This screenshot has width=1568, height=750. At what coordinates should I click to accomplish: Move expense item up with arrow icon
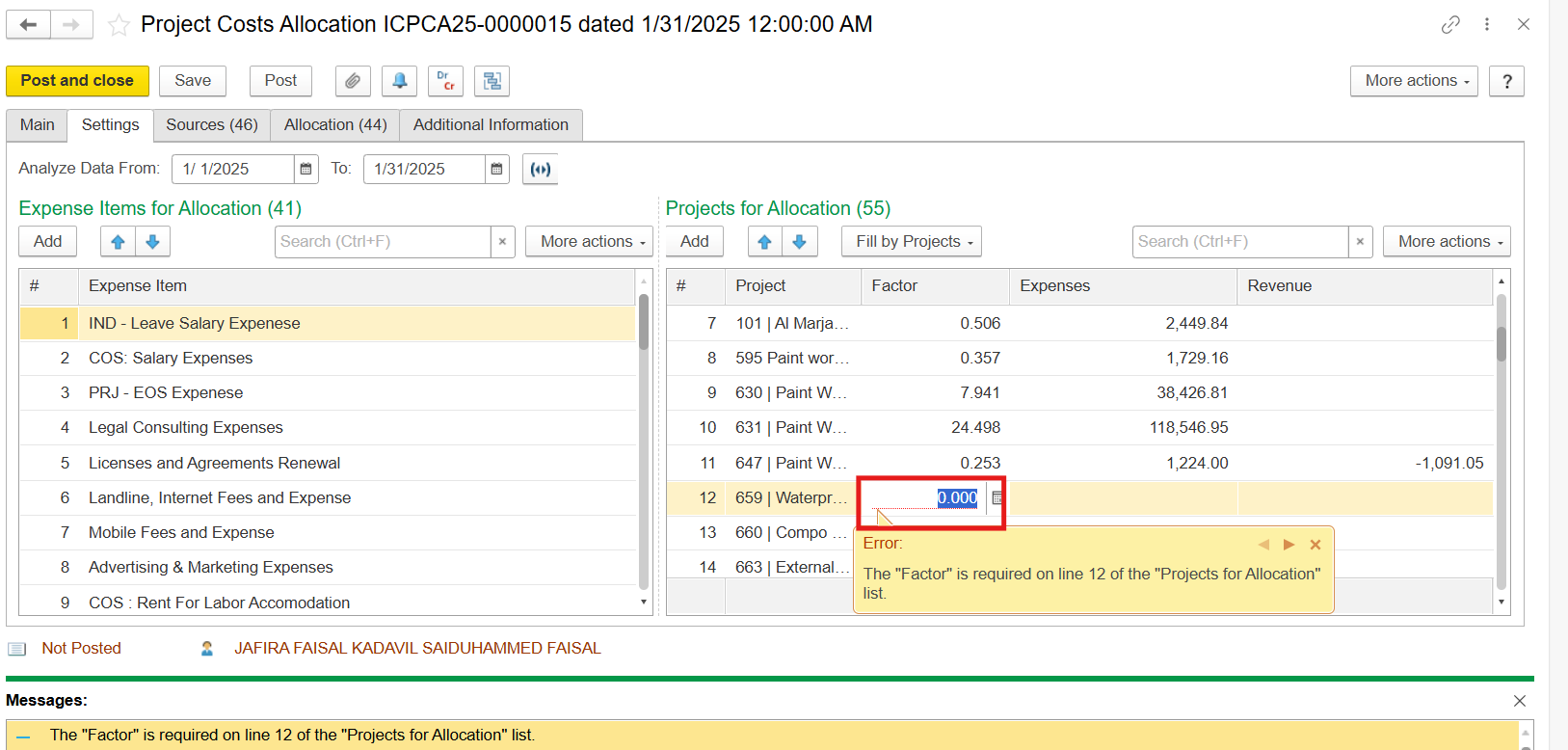click(x=118, y=242)
